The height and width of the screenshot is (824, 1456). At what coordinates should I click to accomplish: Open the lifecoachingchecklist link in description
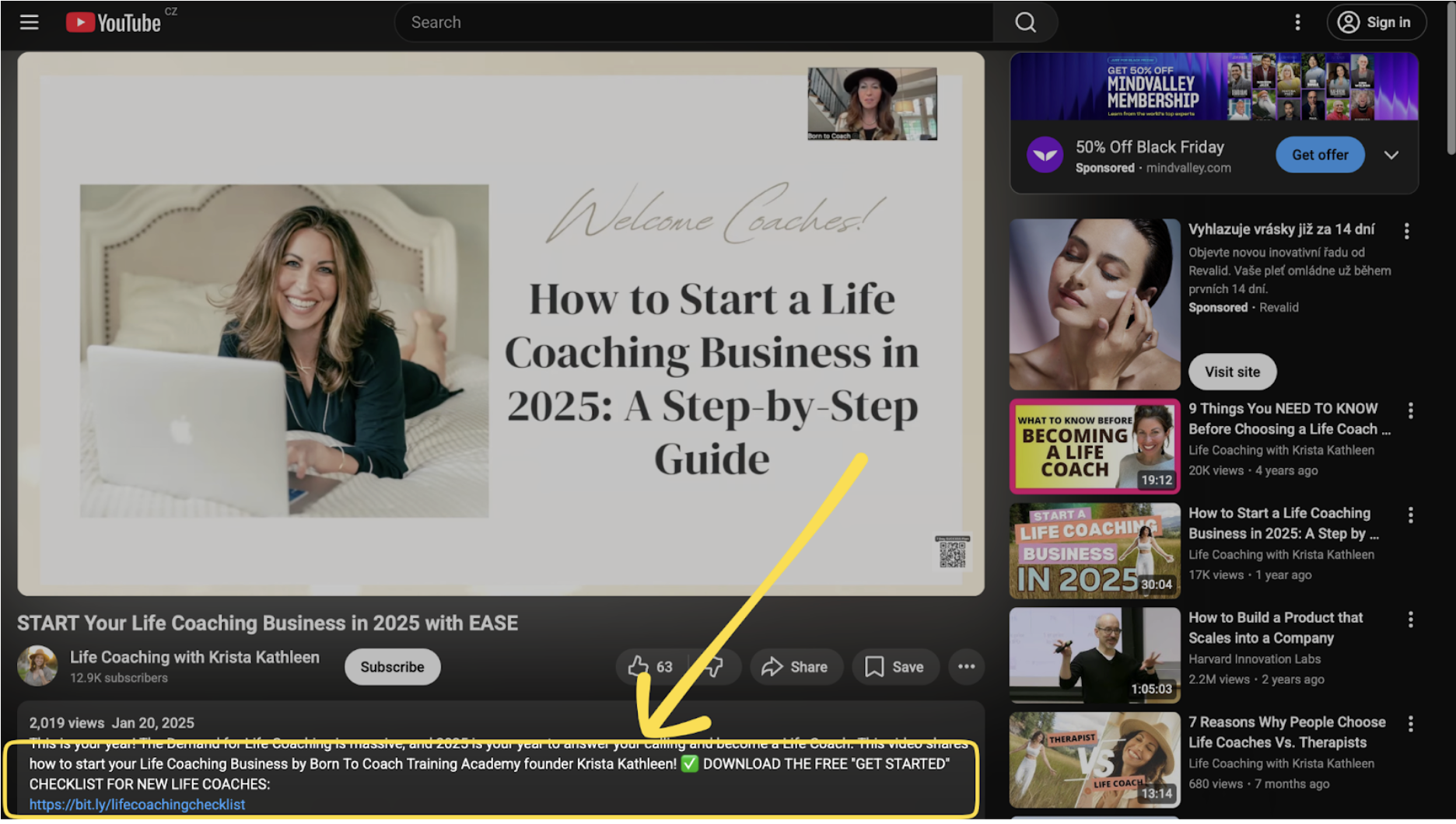point(137,805)
